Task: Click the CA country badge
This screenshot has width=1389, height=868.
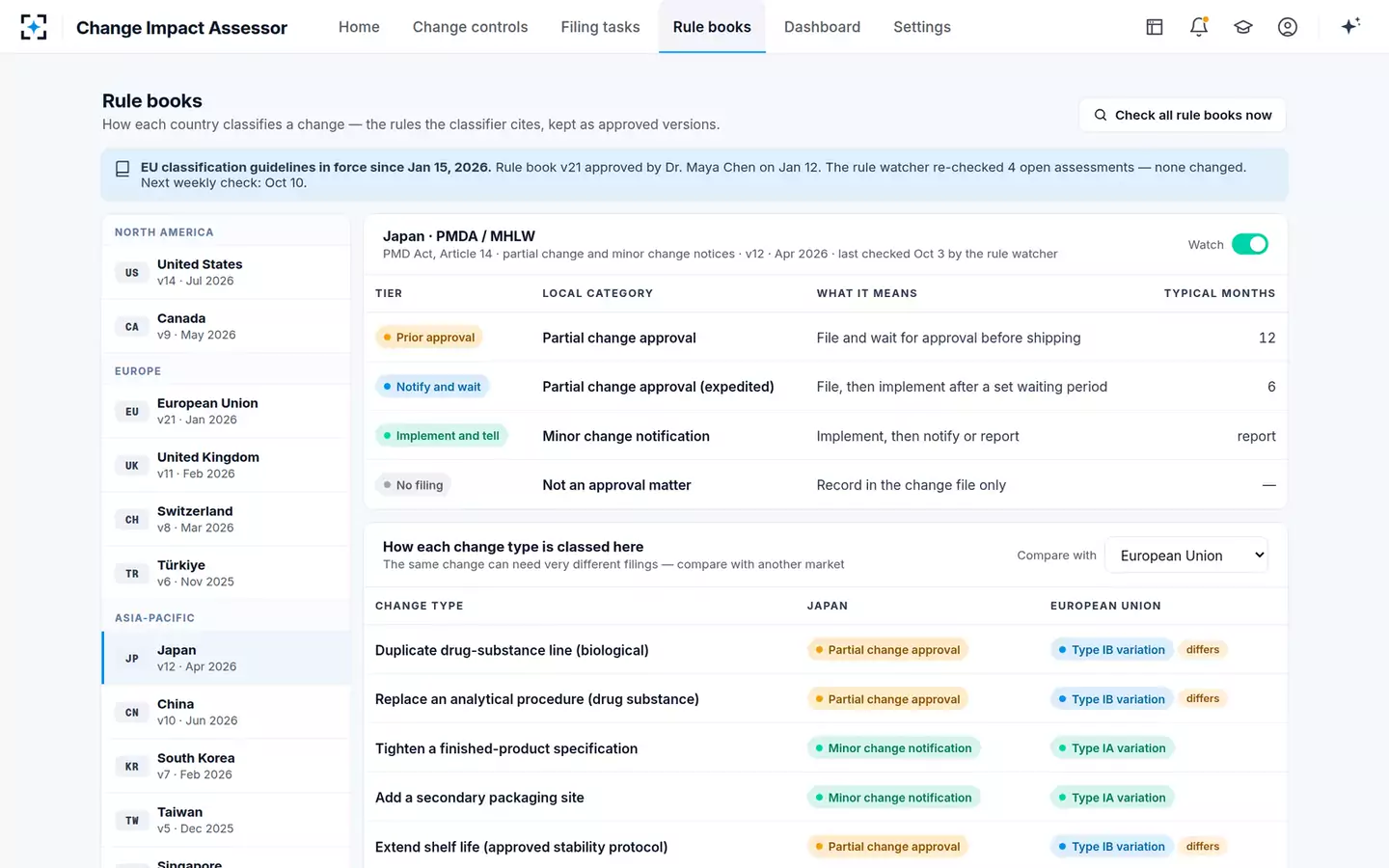Action: (132, 327)
